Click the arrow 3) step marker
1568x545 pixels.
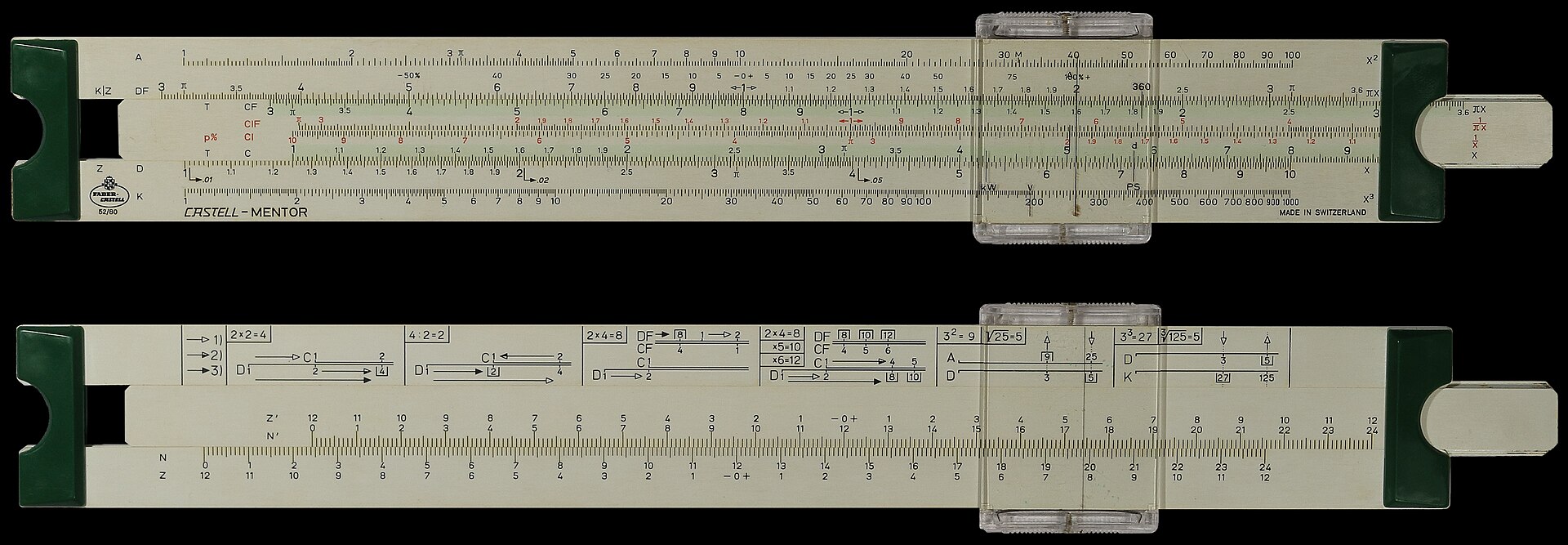[205, 370]
